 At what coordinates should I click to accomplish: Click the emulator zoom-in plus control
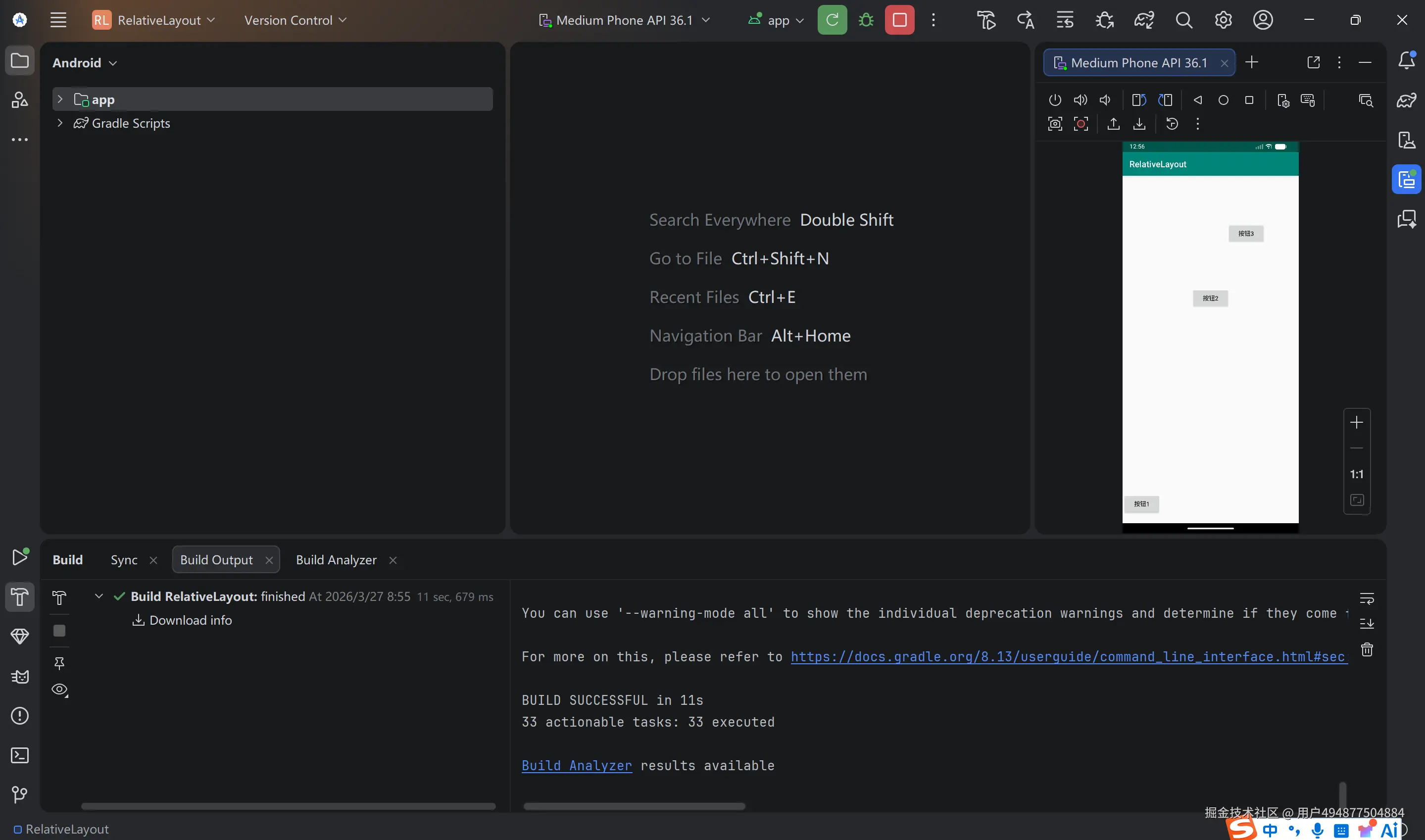coord(1357,422)
